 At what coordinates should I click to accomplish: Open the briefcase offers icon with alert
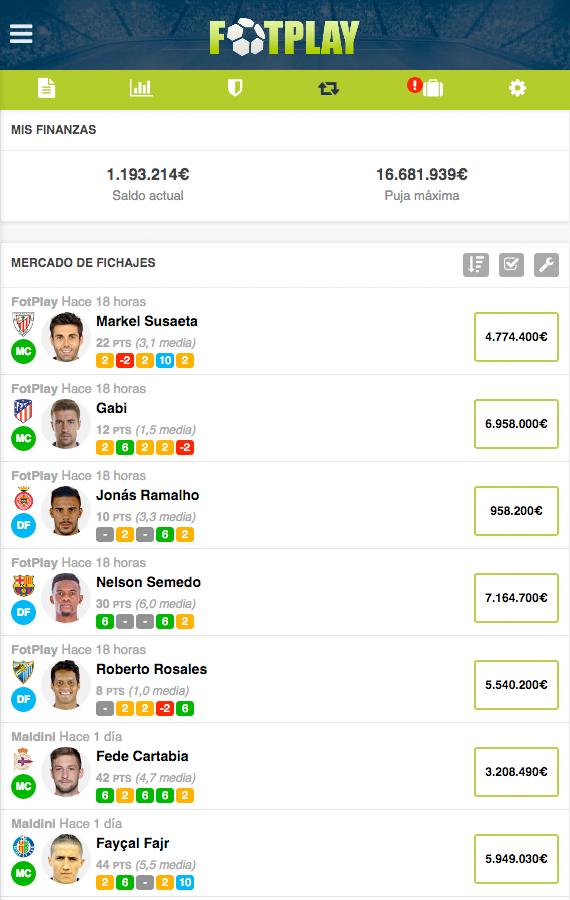425,87
